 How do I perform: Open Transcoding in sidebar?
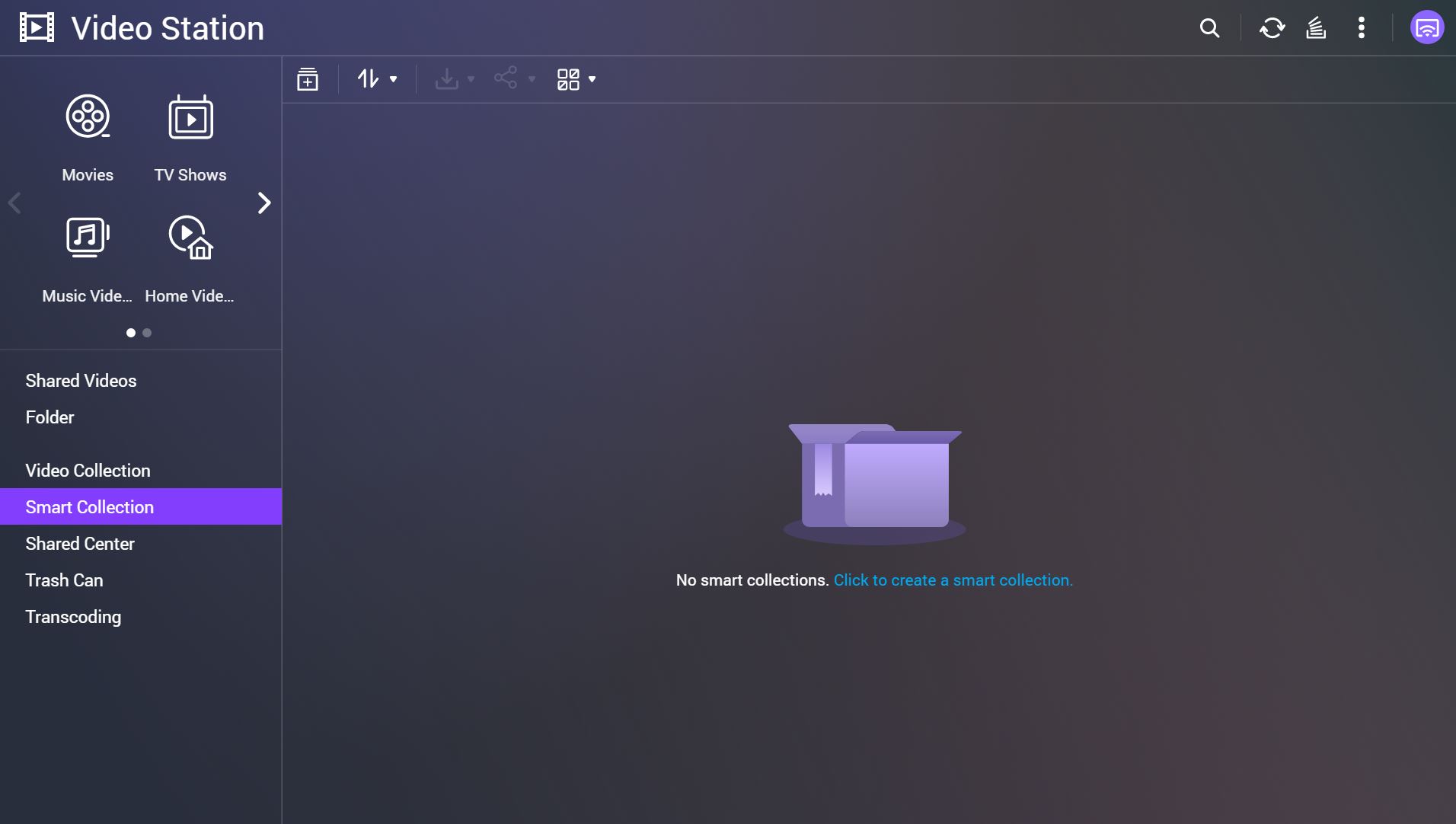pos(141,617)
